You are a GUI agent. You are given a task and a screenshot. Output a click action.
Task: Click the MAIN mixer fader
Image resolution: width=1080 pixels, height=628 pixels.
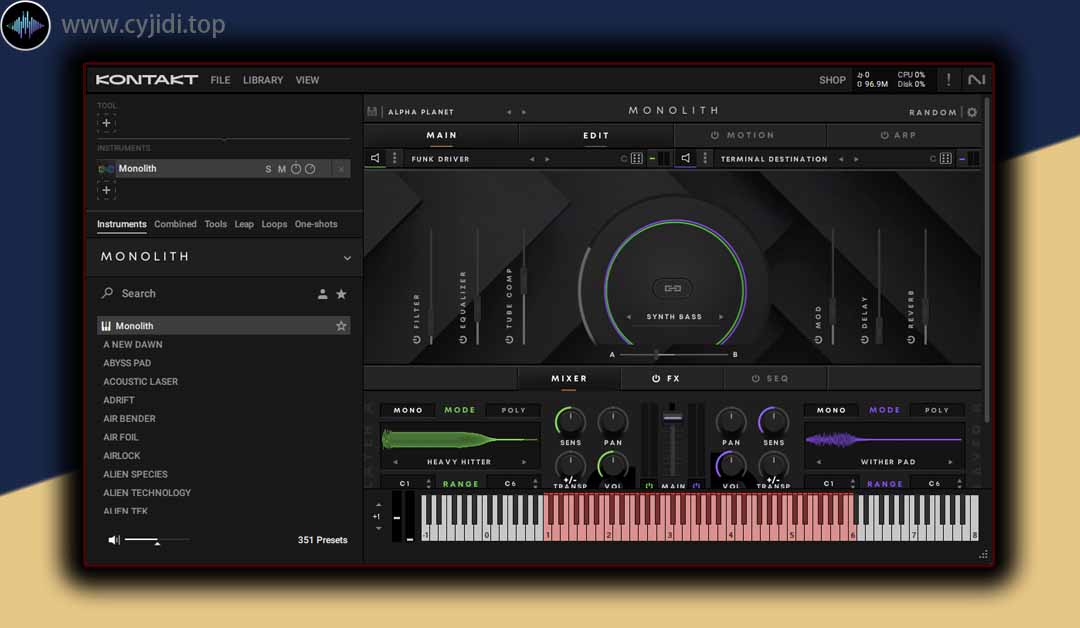[672, 416]
